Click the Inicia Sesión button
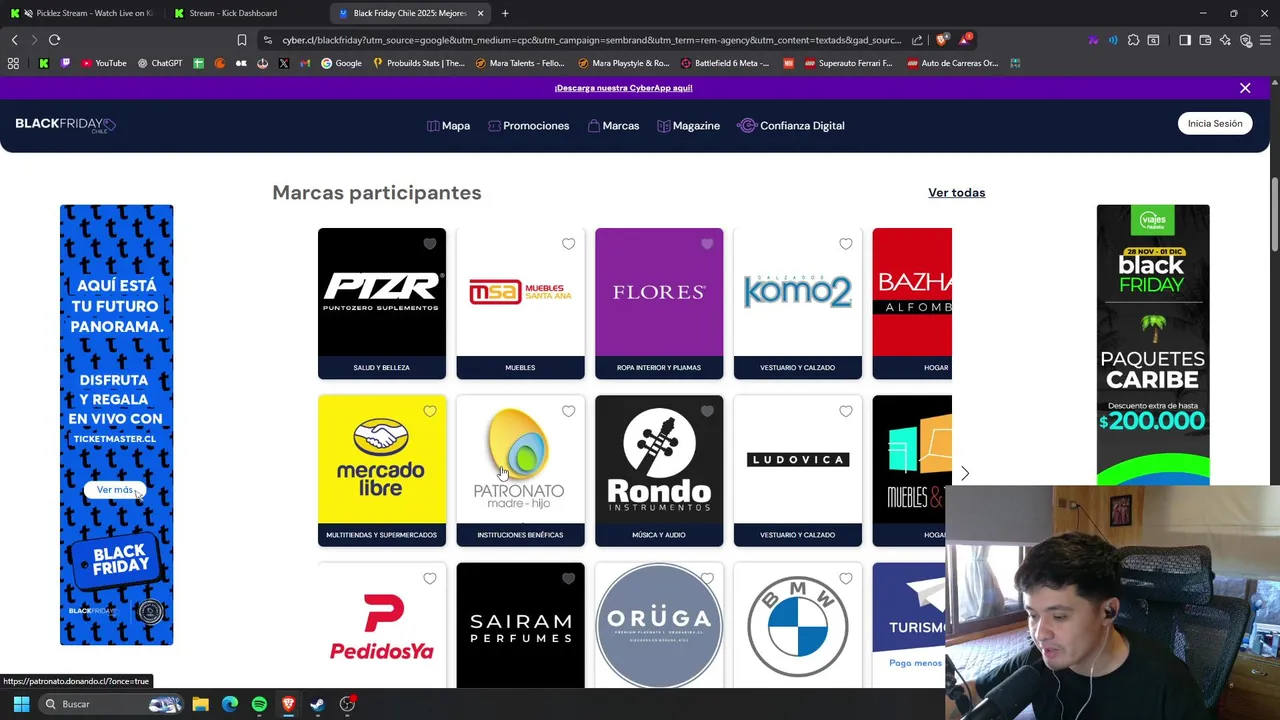This screenshot has height=720, width=1280. coord(1215,124)
